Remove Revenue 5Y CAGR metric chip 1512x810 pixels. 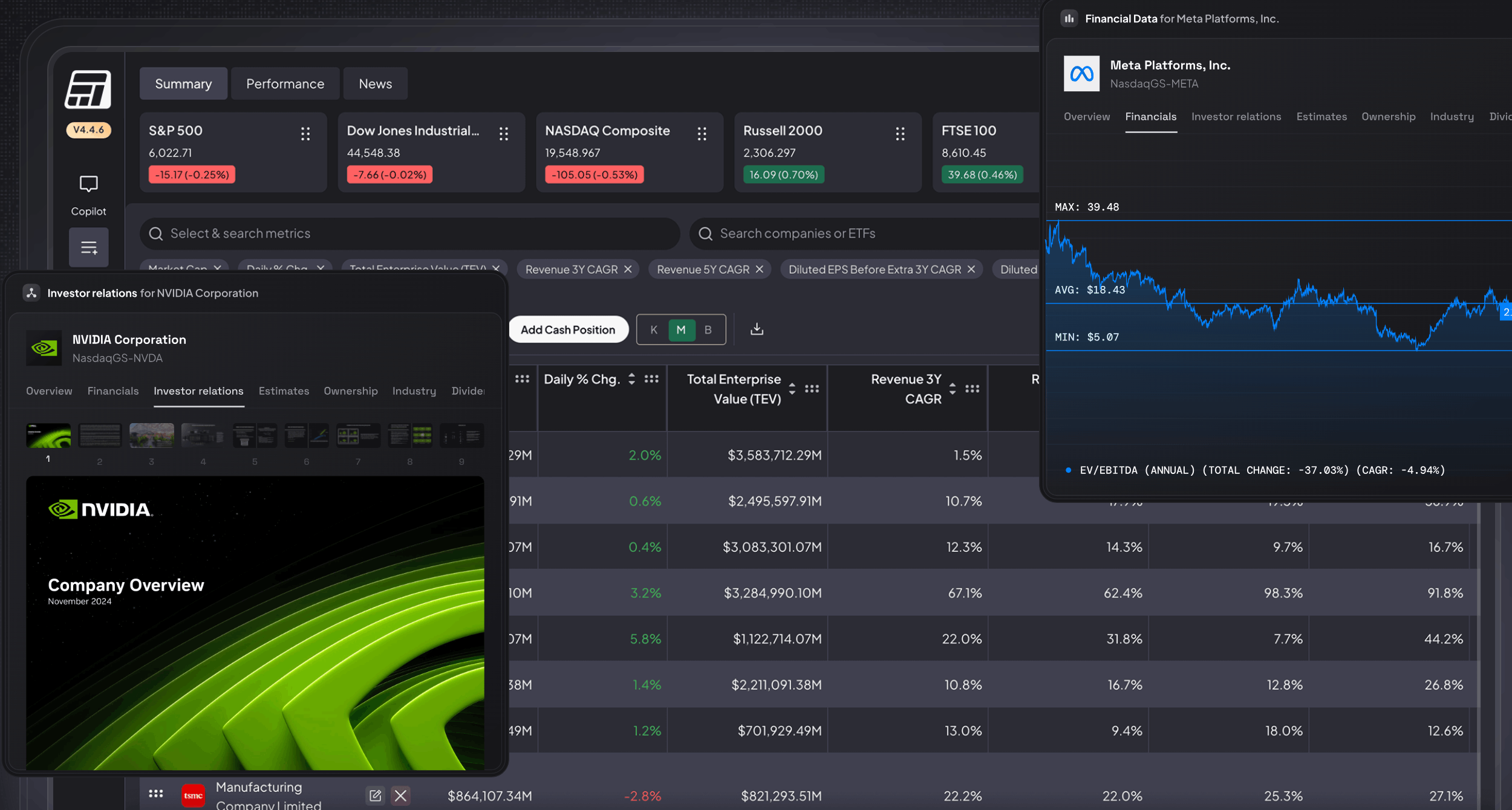(760, 270)
